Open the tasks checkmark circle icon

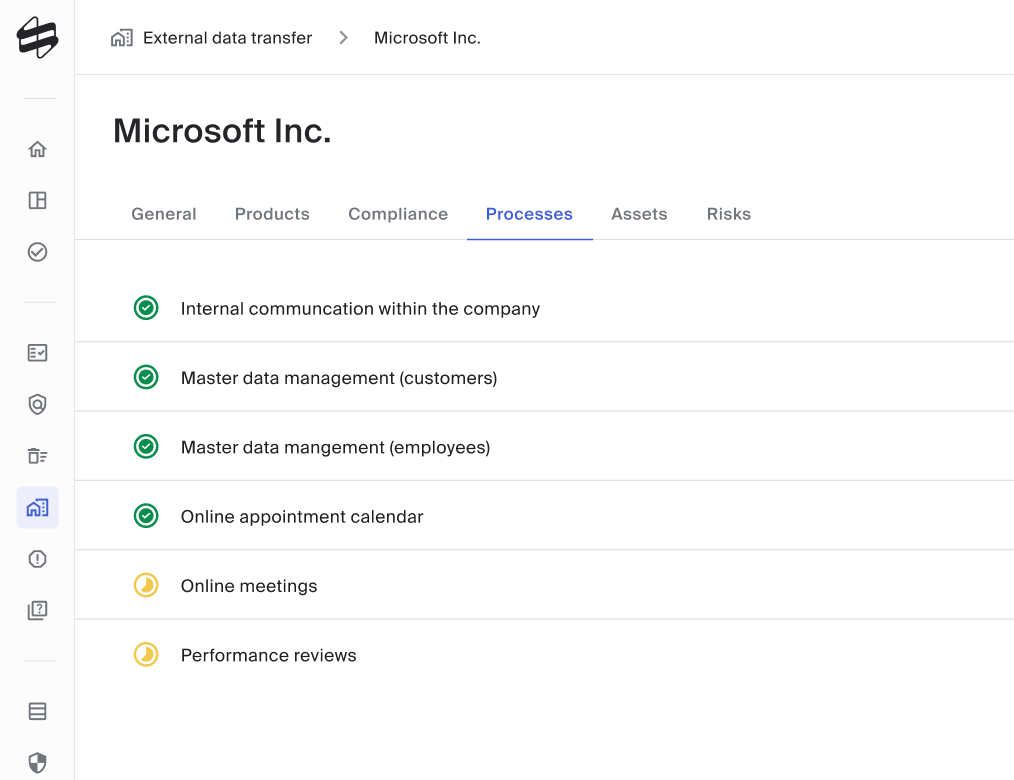(38, 252)
